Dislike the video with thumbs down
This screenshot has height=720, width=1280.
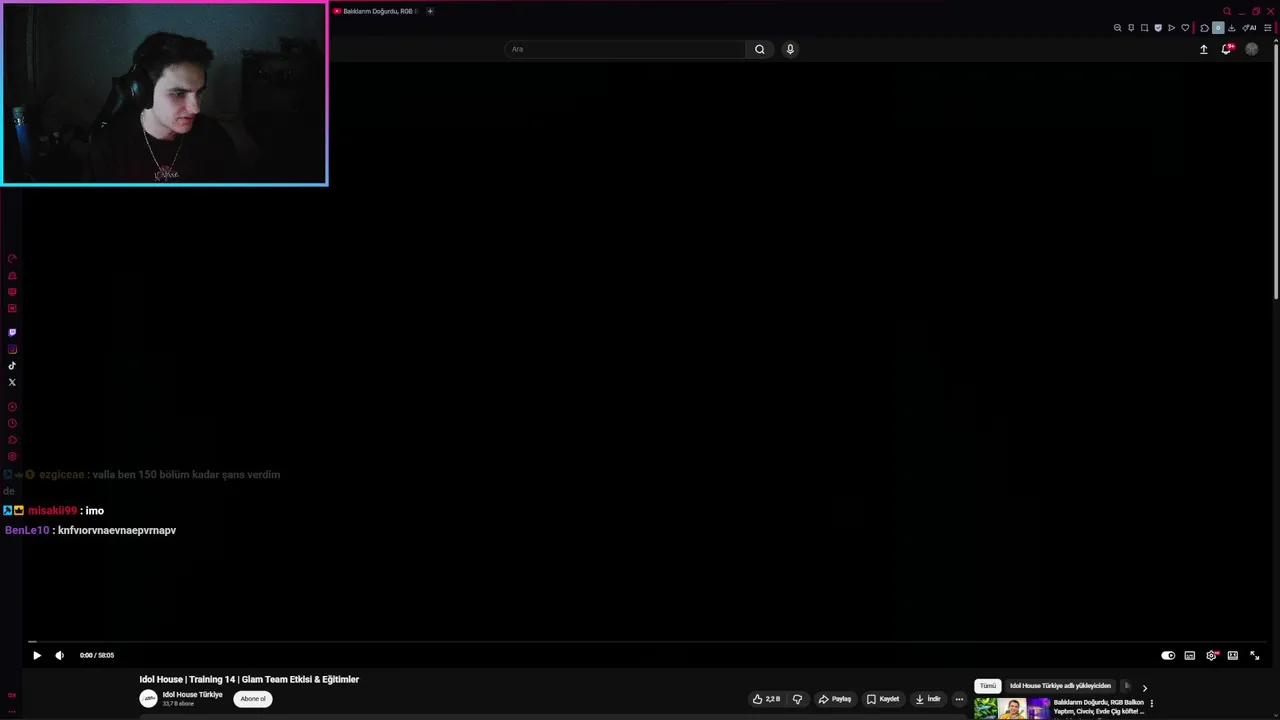tap(797, 699)
